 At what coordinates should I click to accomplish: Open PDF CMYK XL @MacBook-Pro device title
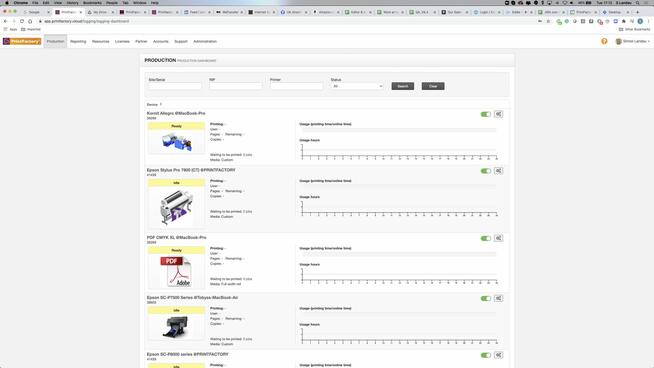176,237
